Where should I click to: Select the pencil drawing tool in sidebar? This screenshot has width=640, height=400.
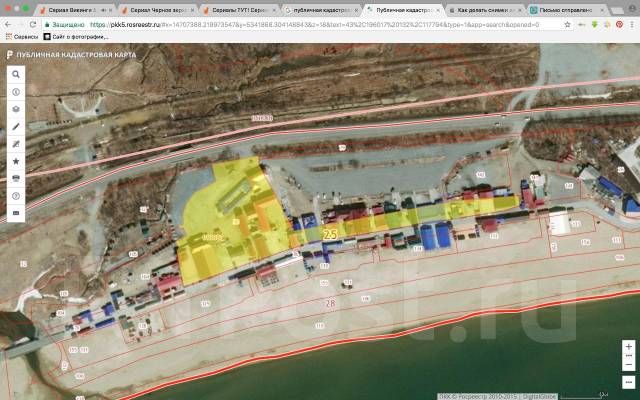(15, 126)
